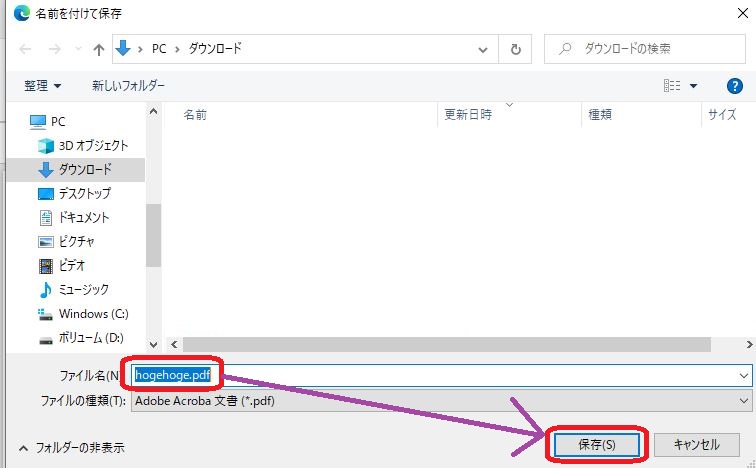Image resolution: width=756 pixels, height=468 pixels.
Task: Click the ダウンロードの検索 search box
Action: coord(650,48)
